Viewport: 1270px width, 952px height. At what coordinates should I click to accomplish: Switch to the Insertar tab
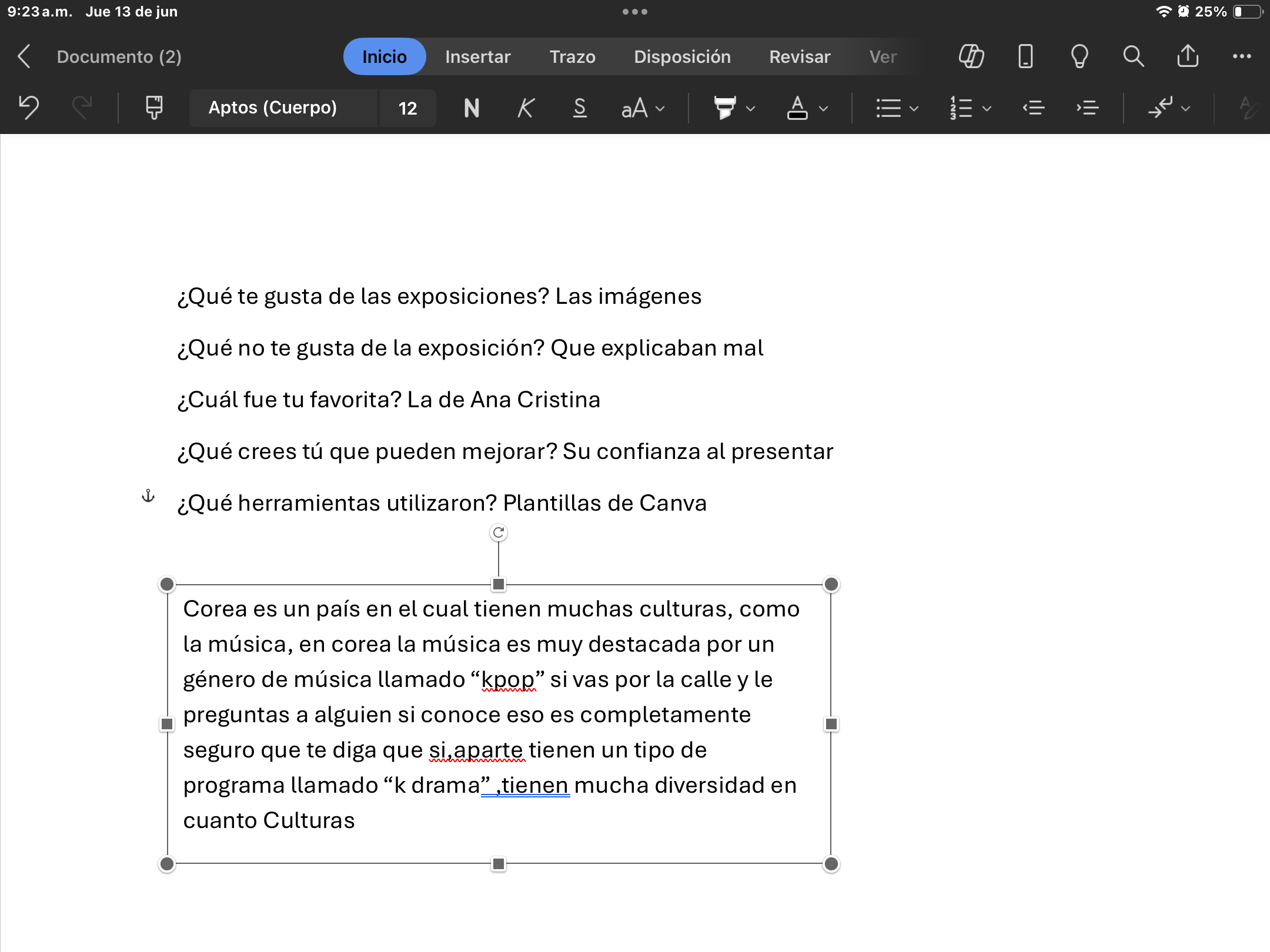477,57
